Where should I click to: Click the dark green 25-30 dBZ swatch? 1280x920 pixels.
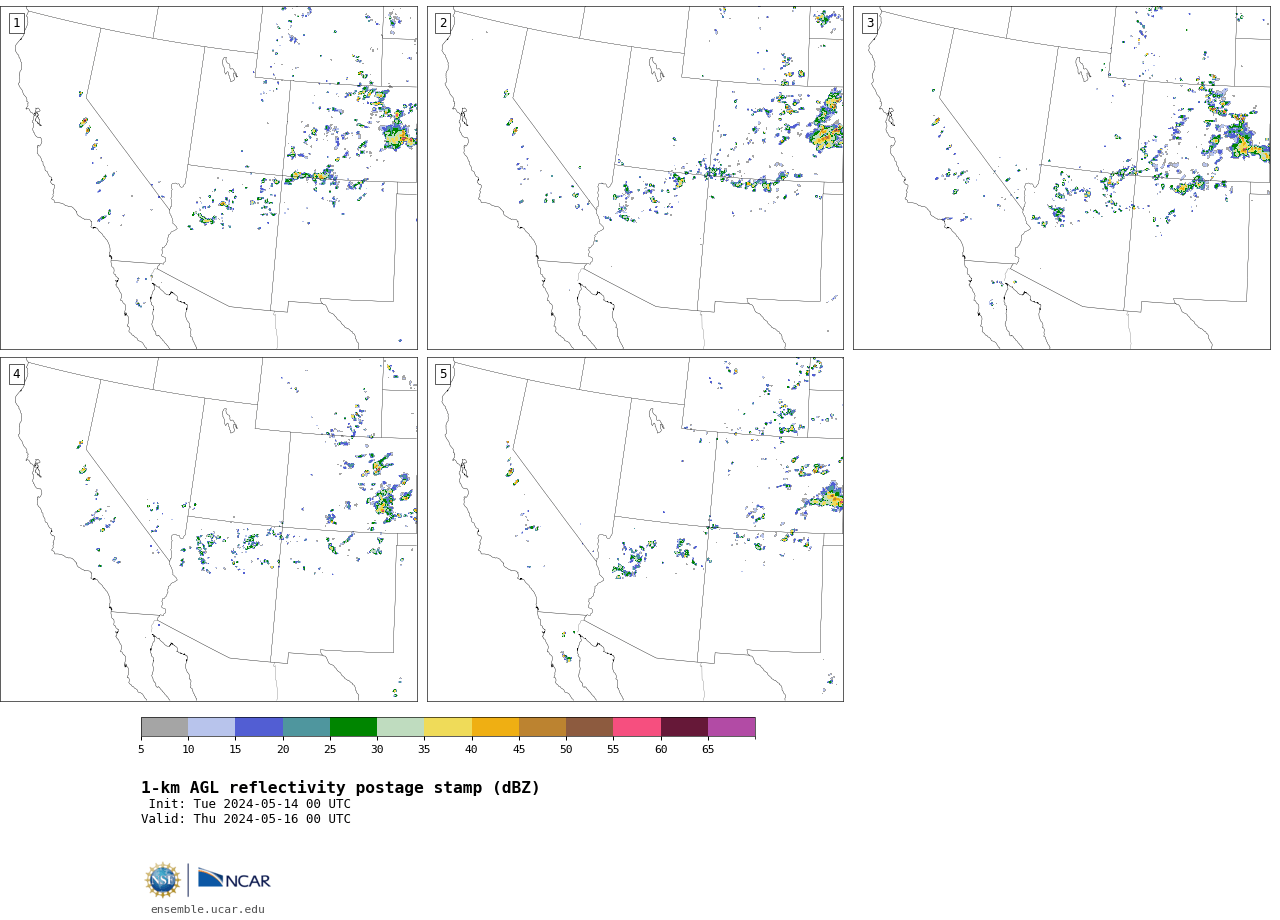pos(353,727)
